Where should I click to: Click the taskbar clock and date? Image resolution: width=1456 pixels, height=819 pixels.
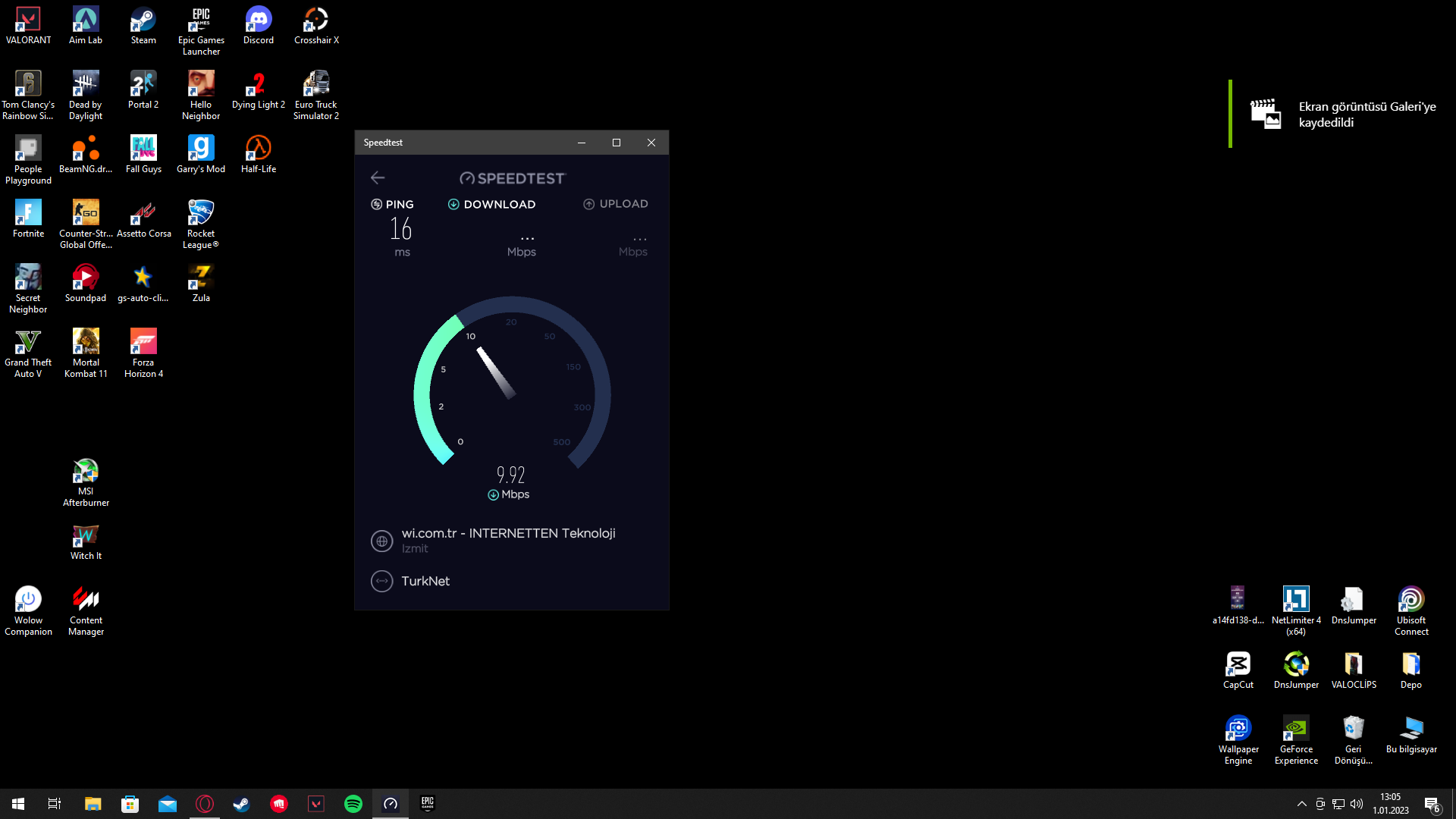click(1390, 804)
